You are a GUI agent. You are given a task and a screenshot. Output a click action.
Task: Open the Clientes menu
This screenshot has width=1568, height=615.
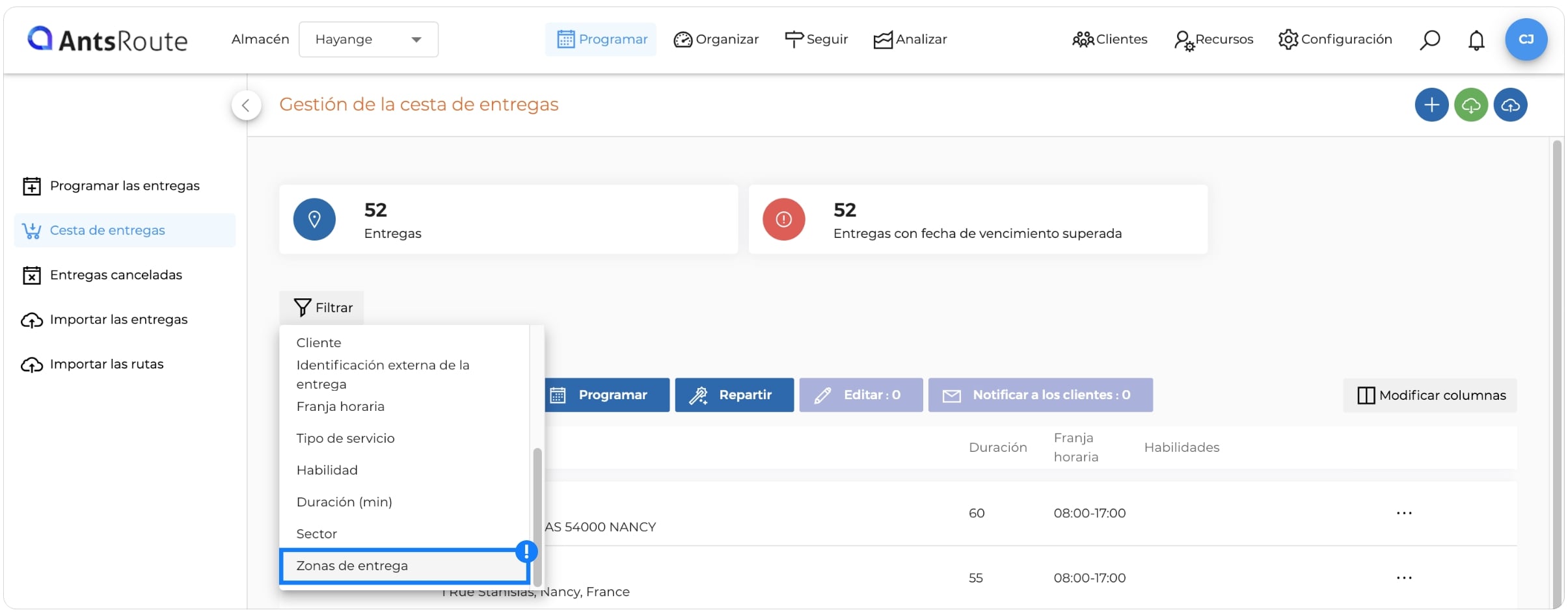1110,40
